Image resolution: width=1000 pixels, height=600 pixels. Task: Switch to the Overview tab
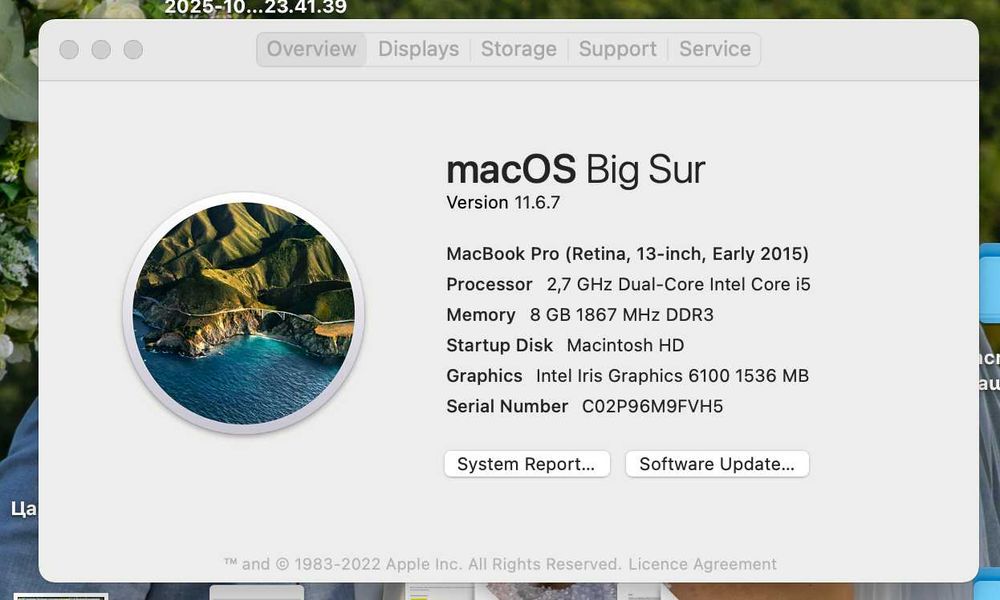click(x=311, y=49)
